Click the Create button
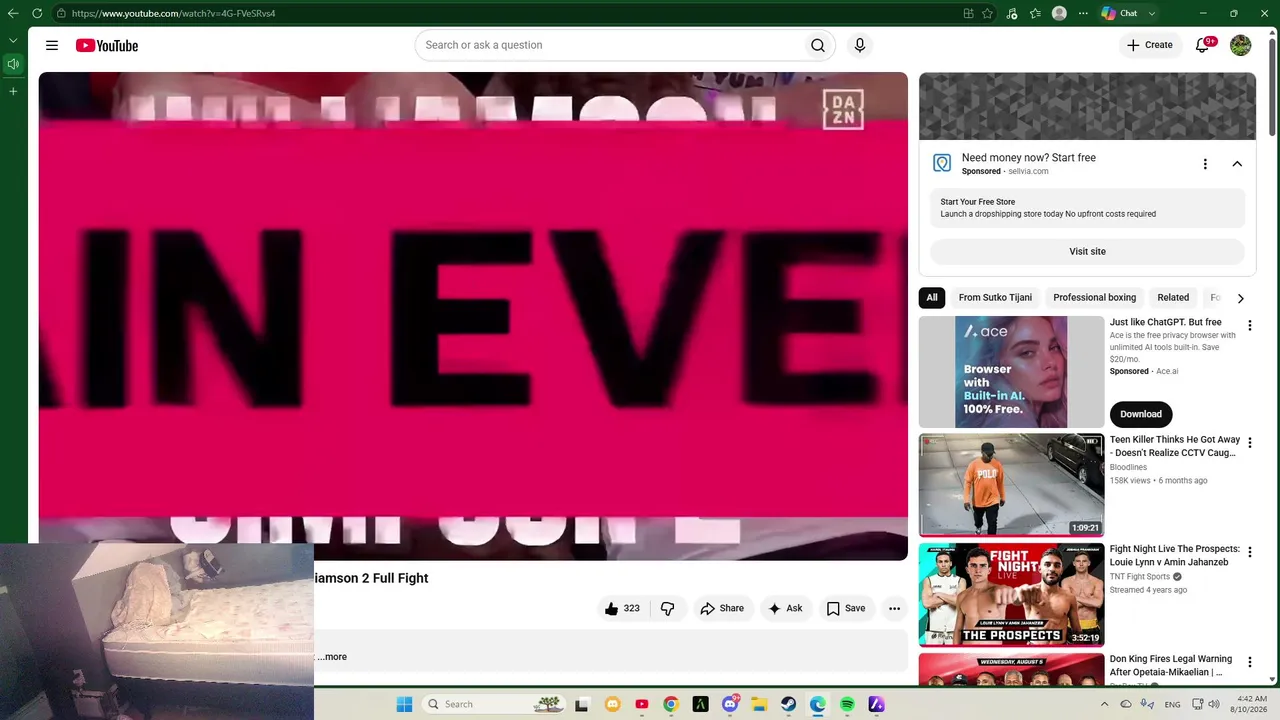The height and width of the screenshot is (720, 1280). click(1150, 45)
